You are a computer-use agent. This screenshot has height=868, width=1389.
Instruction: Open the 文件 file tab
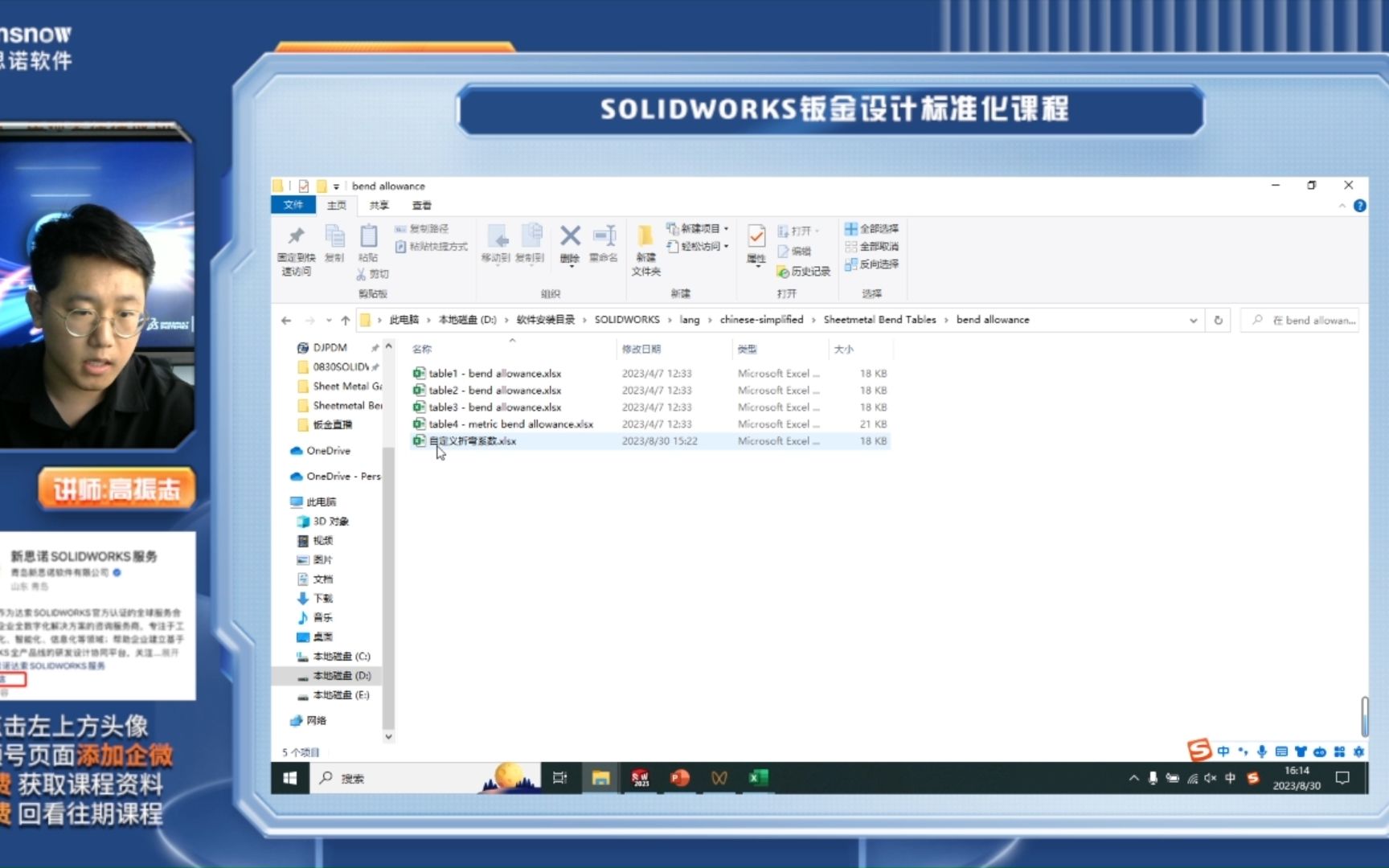point(293,205)
